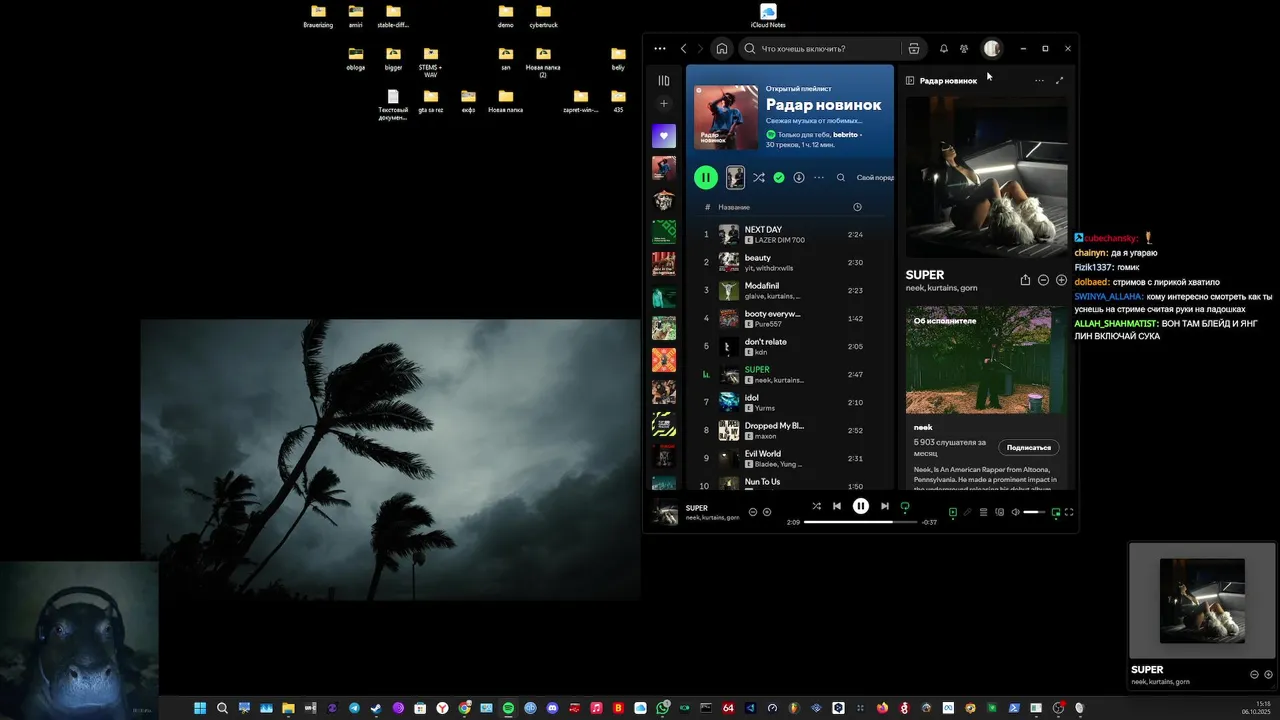Toggle shuffle in playlist header
This screenshot has width=1280, height=720.
pyautogui.click(x=759, y=177)
